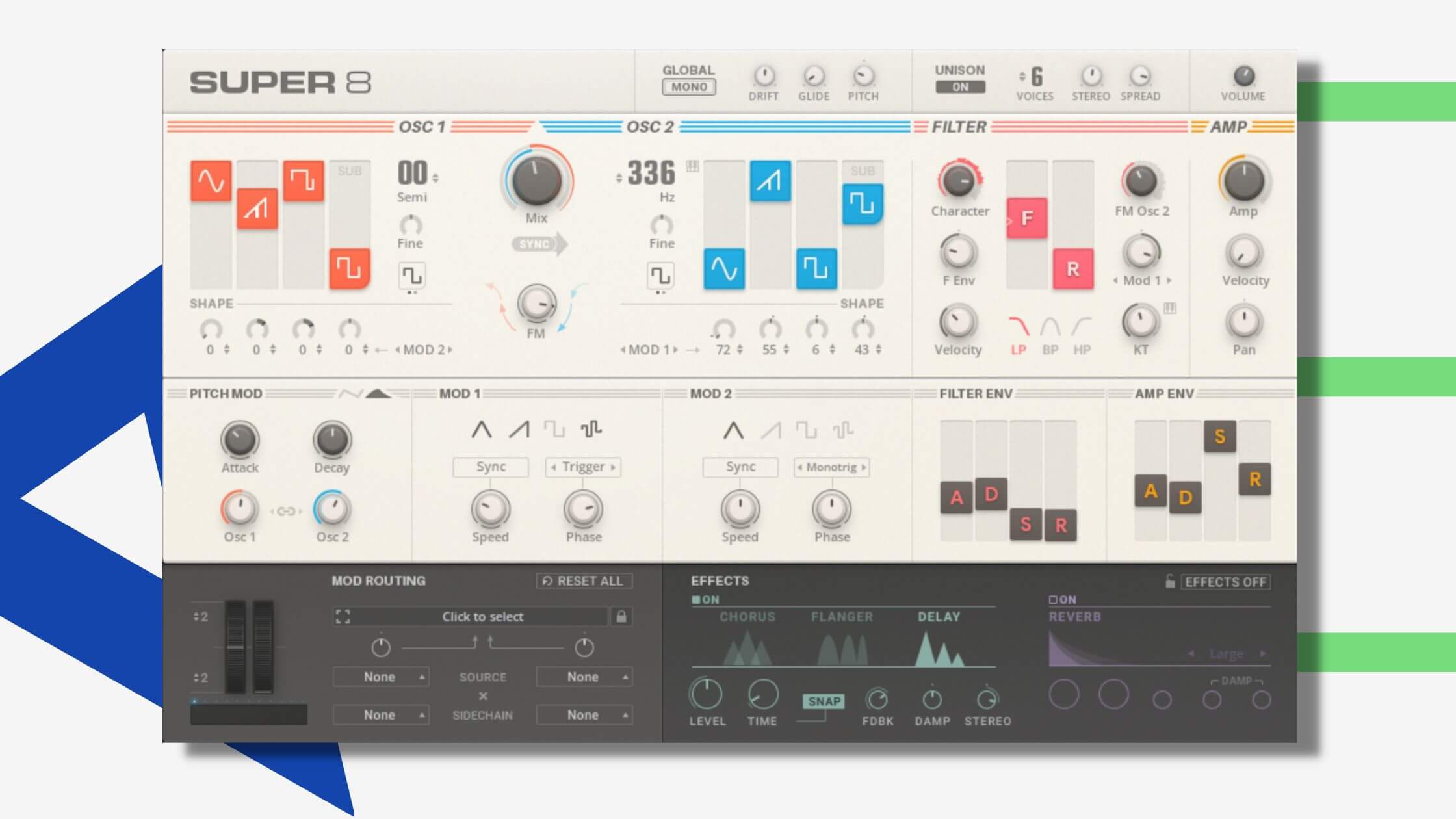This screenshot has height=819, width=1456.
Task: Click the OSC 1 sawtooth waveform block
Action: coord(257,208)
